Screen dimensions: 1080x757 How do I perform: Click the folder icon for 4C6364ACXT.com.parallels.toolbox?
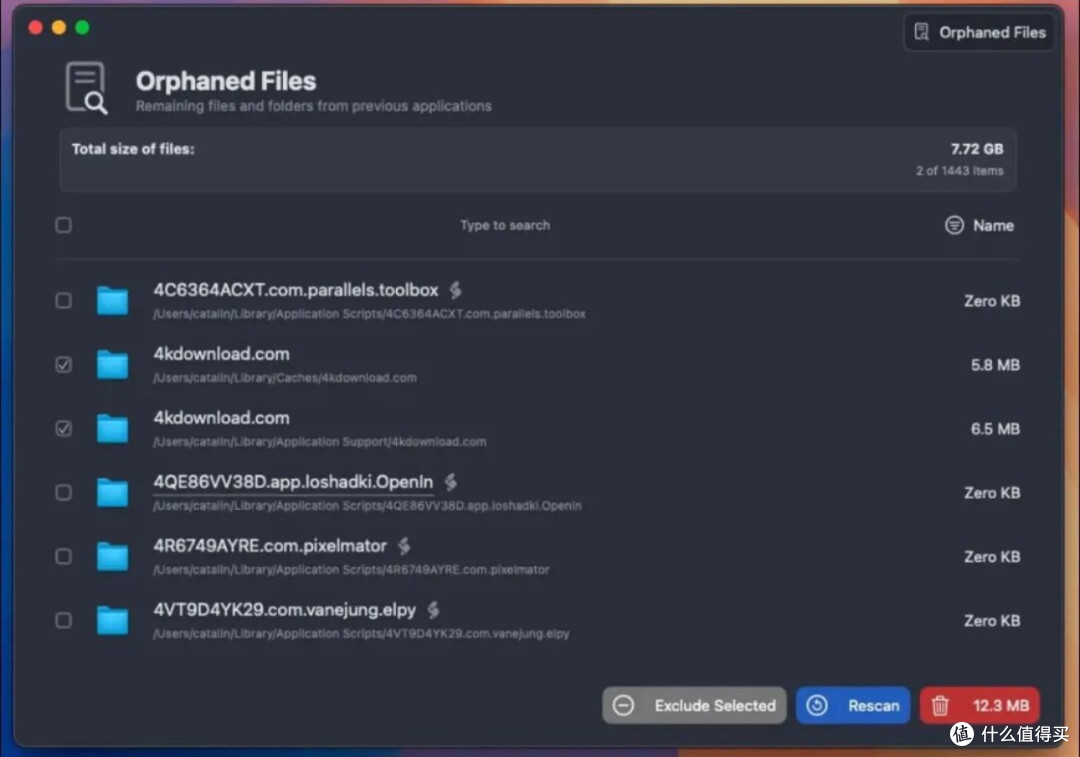tap(112, 300)
